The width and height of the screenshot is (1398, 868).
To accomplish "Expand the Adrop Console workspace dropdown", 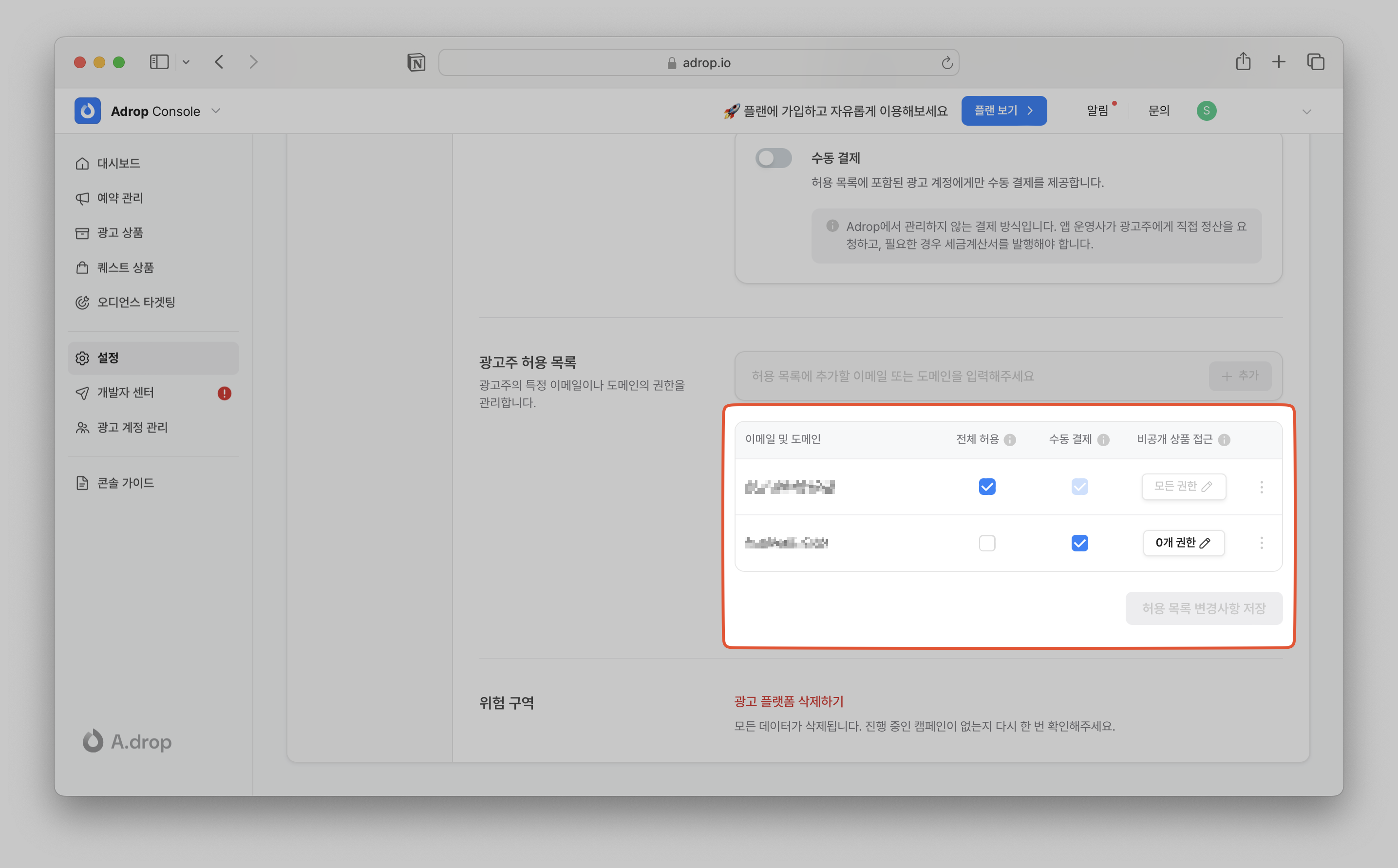I will click(x=216, y=111).
